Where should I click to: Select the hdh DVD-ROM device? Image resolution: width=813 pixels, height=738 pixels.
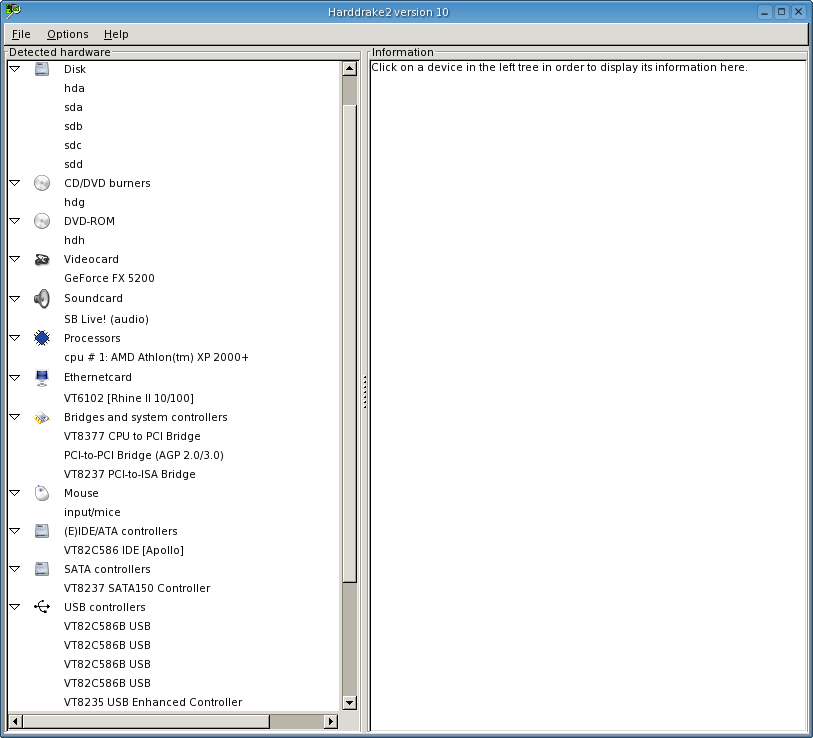(74, 240)
